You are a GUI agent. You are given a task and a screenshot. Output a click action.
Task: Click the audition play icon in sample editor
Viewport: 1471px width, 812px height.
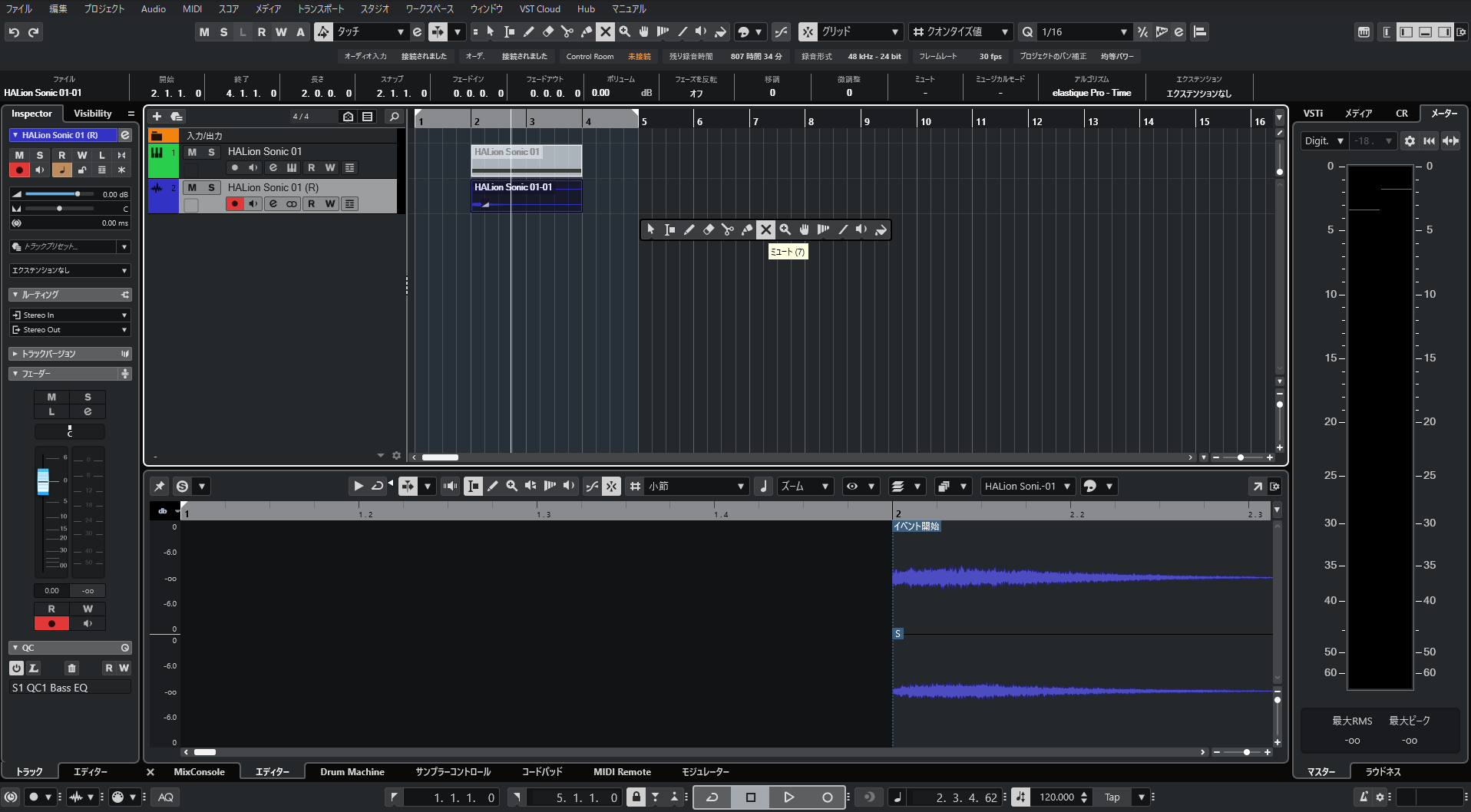click(x=359, y=486)
